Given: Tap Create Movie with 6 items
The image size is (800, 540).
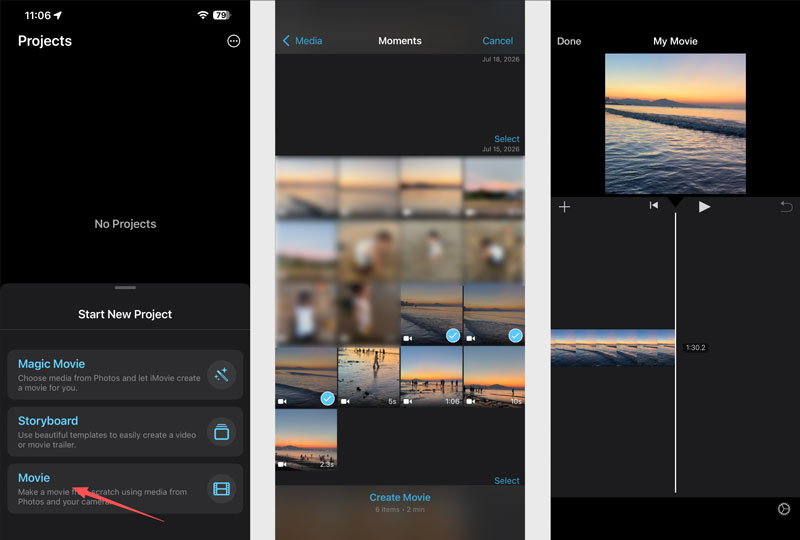Looking at the screenshot, I should click(x=399, y=498).
